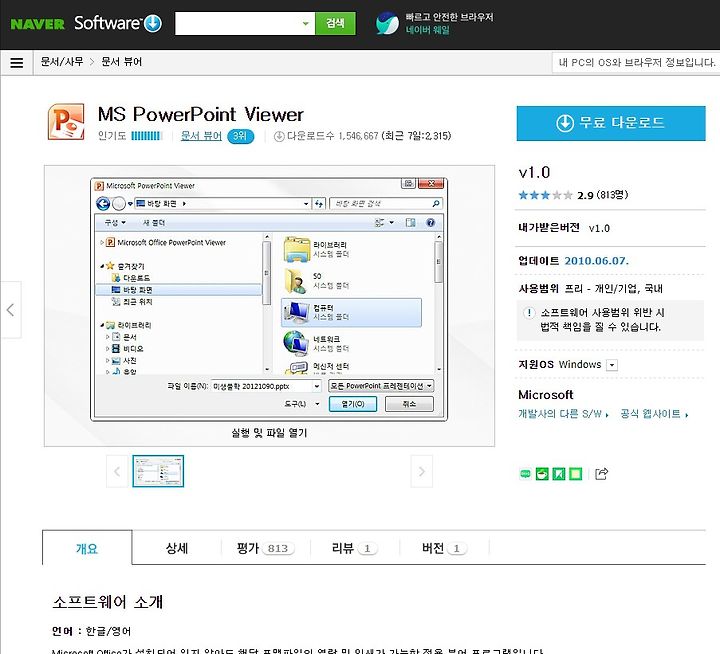The height and width of the screenshot is (654, 720).
Task: Select the first screenshot thumbnail
Action: 158,471
